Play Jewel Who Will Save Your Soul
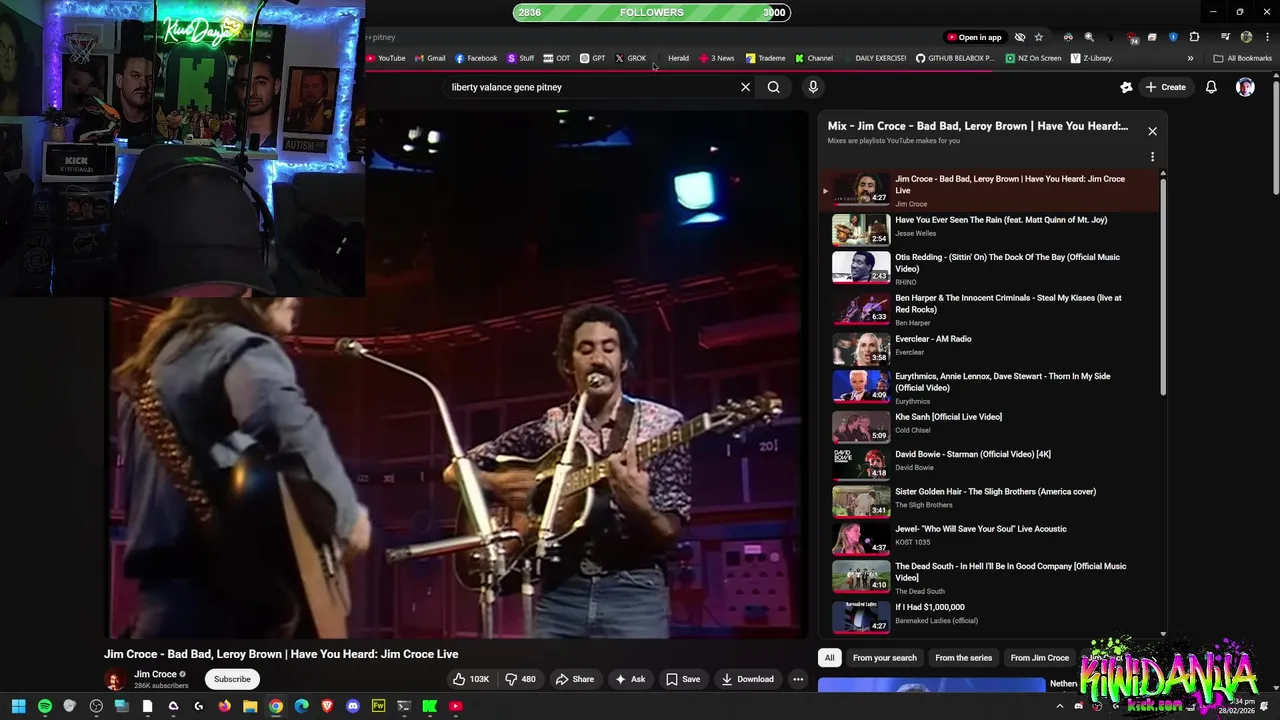 click(988, 538)
